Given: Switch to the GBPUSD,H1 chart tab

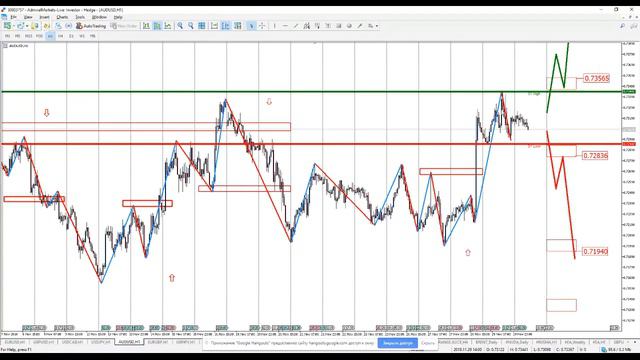Looking at the screenshot, I should [43, 342].
